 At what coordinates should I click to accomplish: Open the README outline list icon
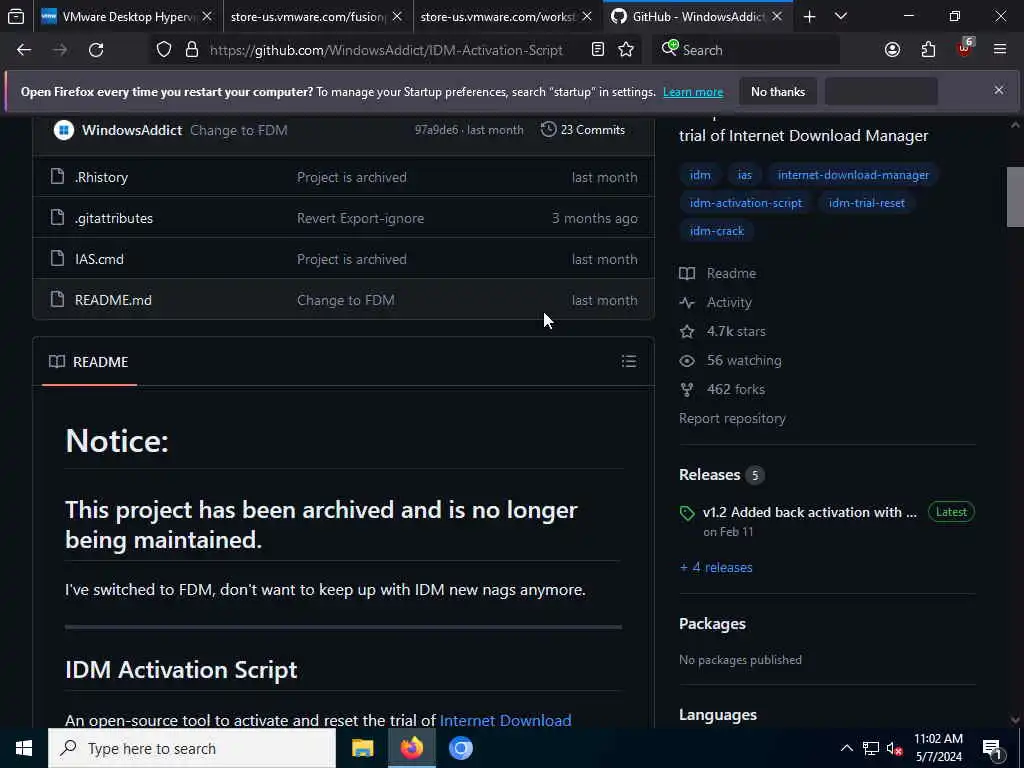pyautogui.click(x=628, y=361)
